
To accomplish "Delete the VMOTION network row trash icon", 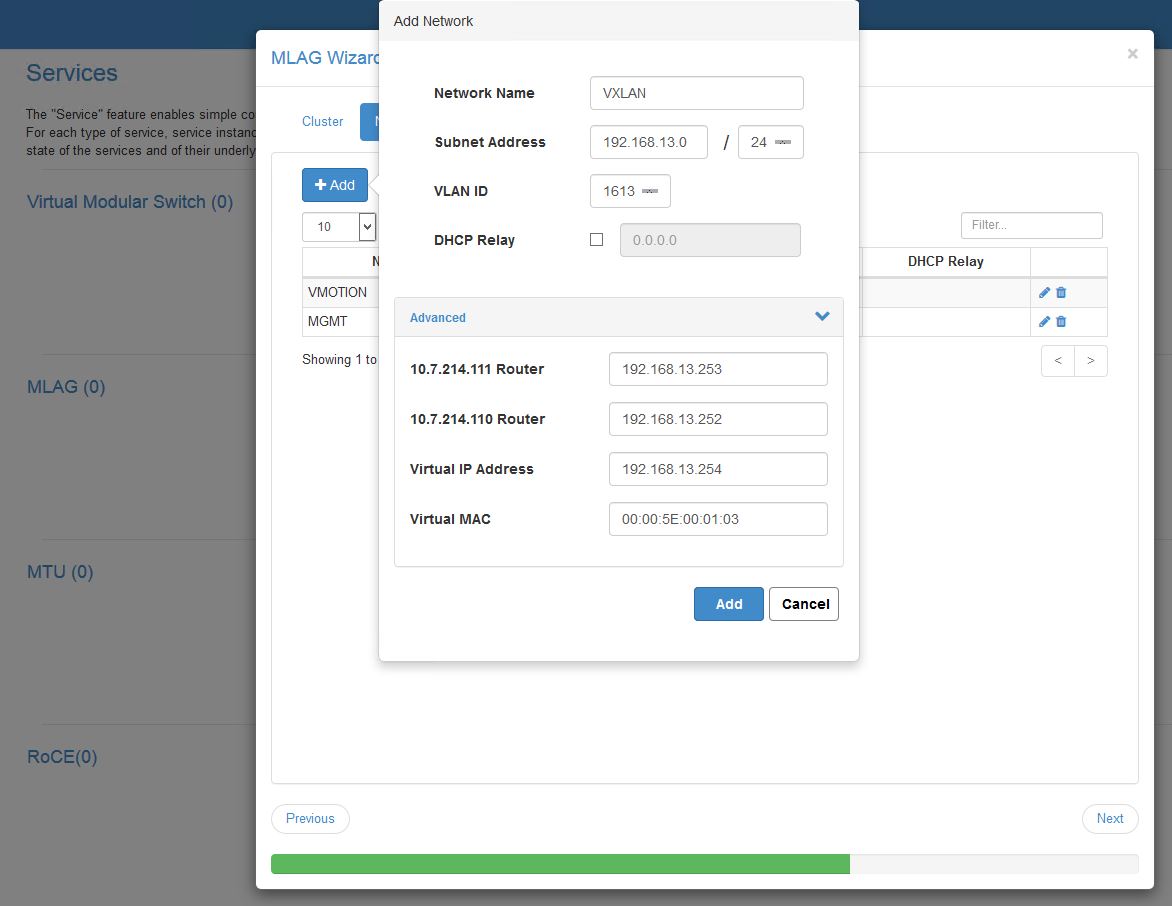I will point(1061,292).
